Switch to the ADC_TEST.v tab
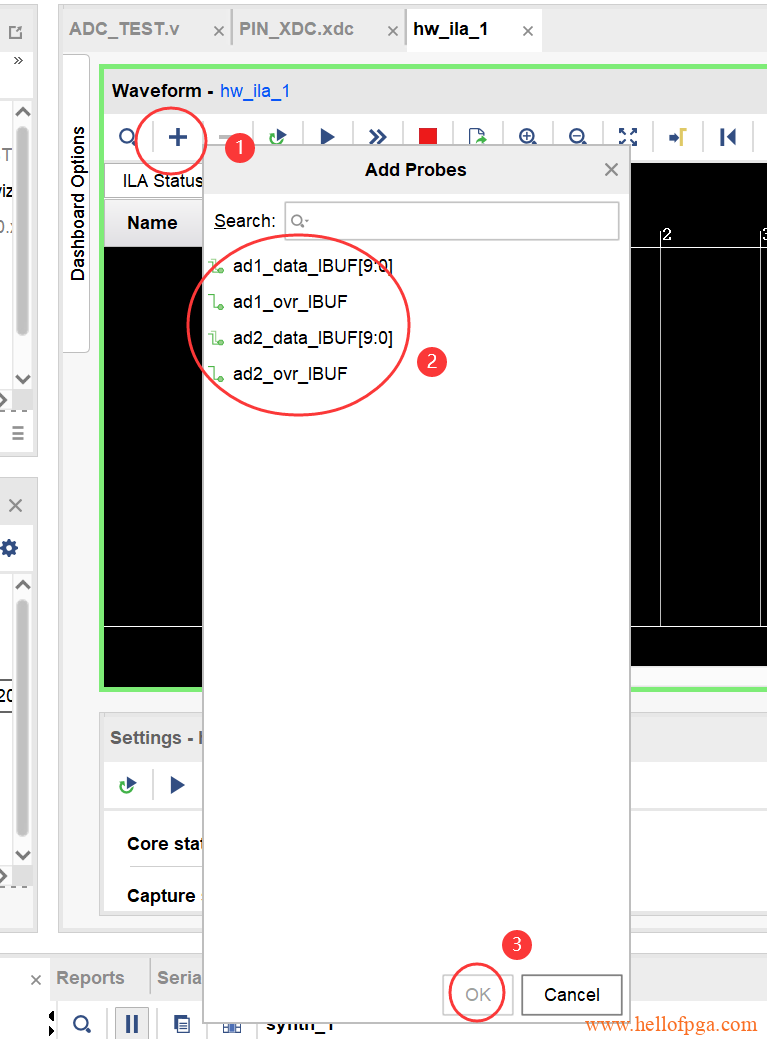The width and height of the screenshot is (767, 1039). click(125, 29)
